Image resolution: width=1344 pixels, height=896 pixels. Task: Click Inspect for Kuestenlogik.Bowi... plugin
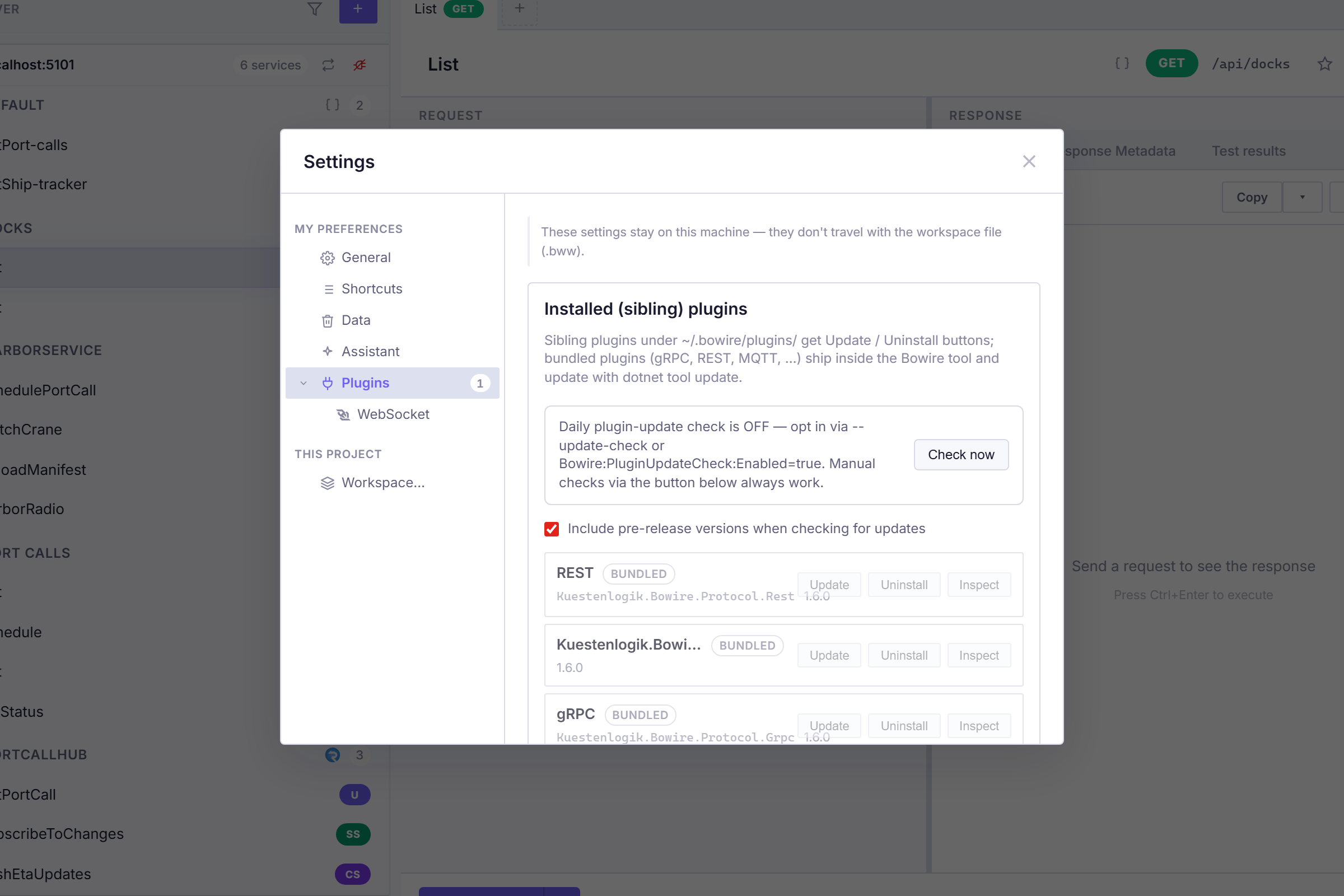click(979, 655)
